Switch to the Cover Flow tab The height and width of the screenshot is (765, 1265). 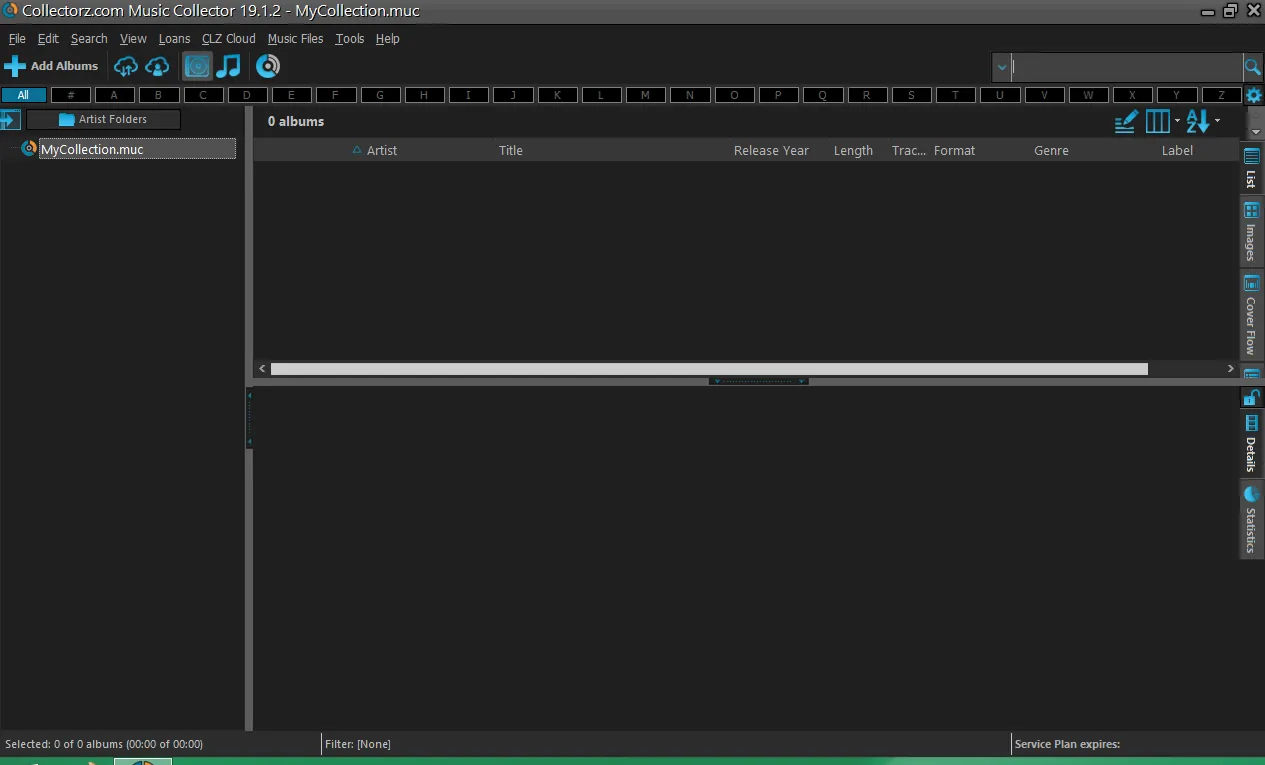tap(1250, 315)
